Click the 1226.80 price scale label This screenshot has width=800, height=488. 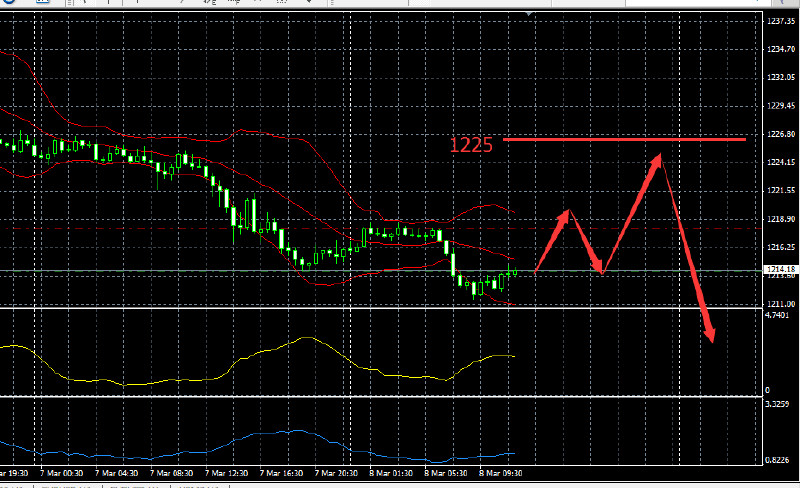click(x=780, y=134)
